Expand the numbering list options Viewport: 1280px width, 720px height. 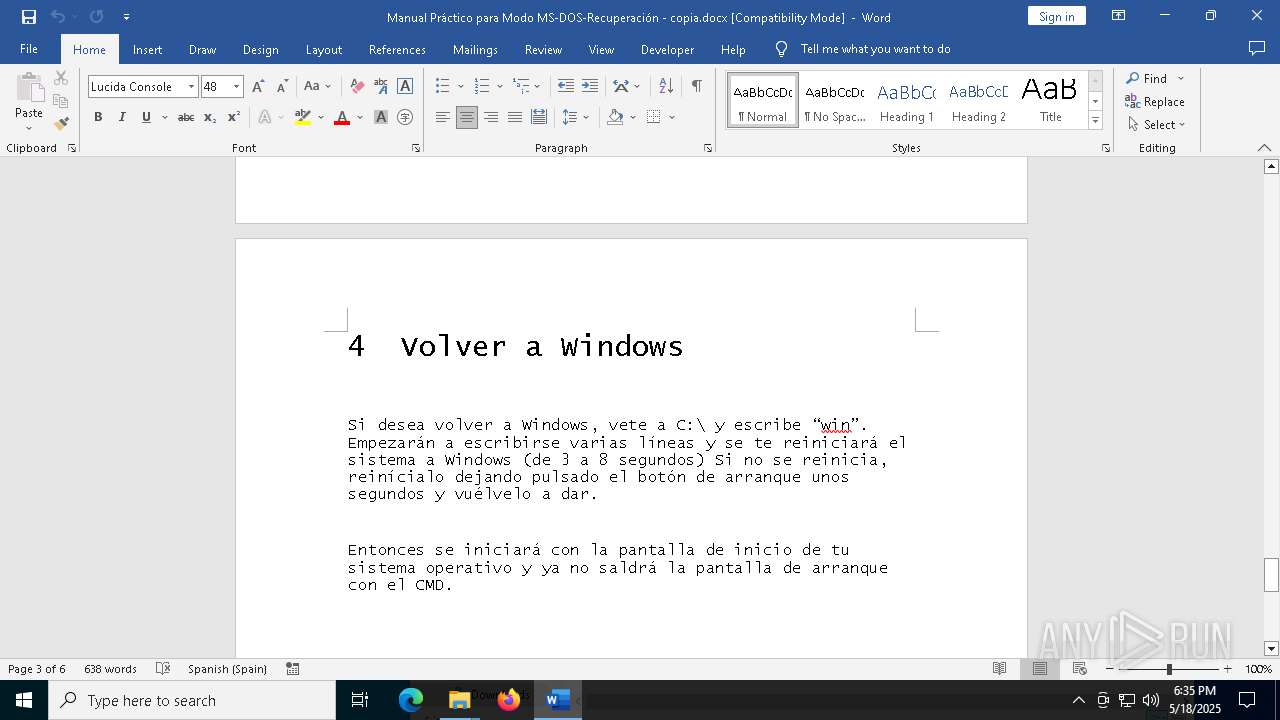[x=499, y=87]
